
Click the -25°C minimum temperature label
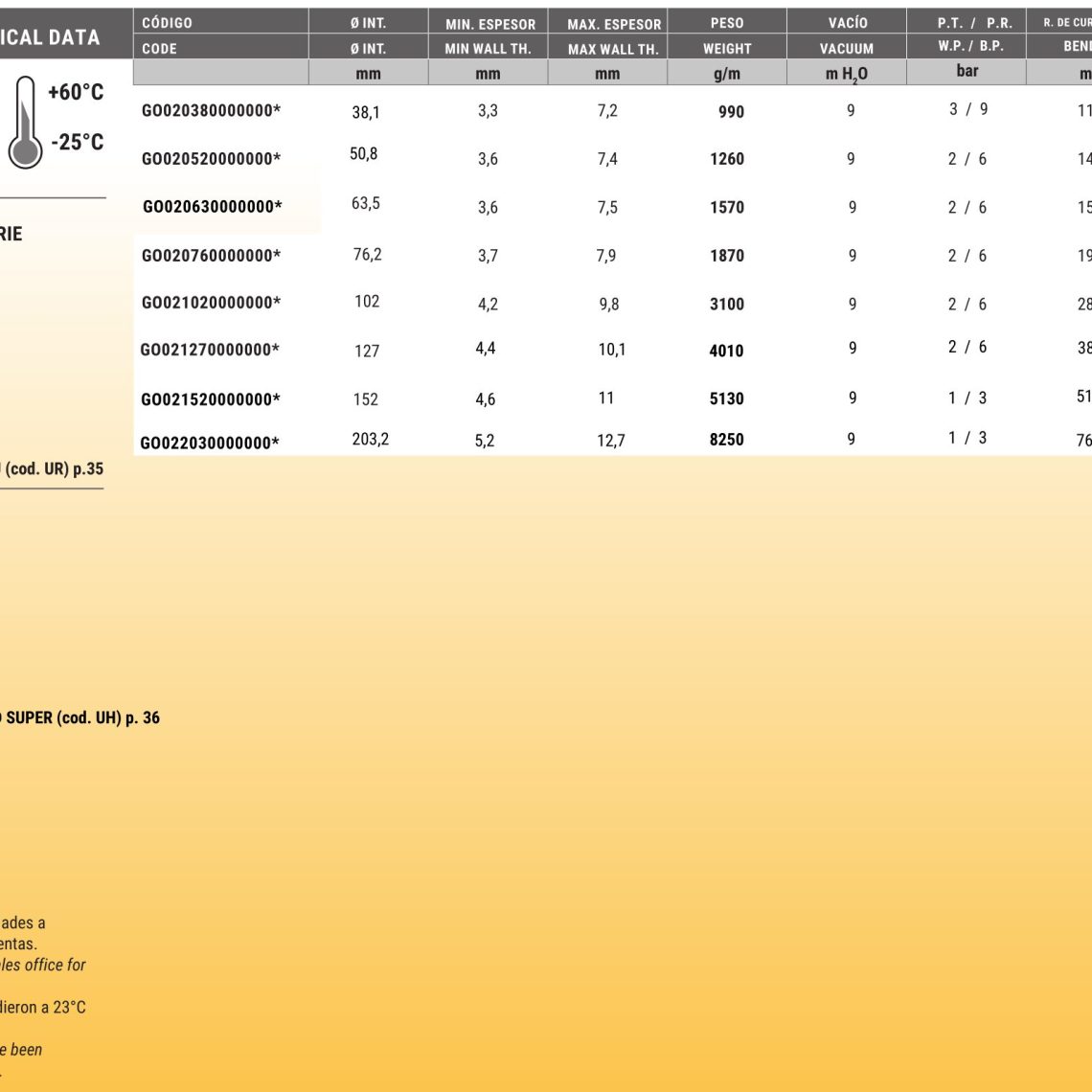tap(78, 142)
